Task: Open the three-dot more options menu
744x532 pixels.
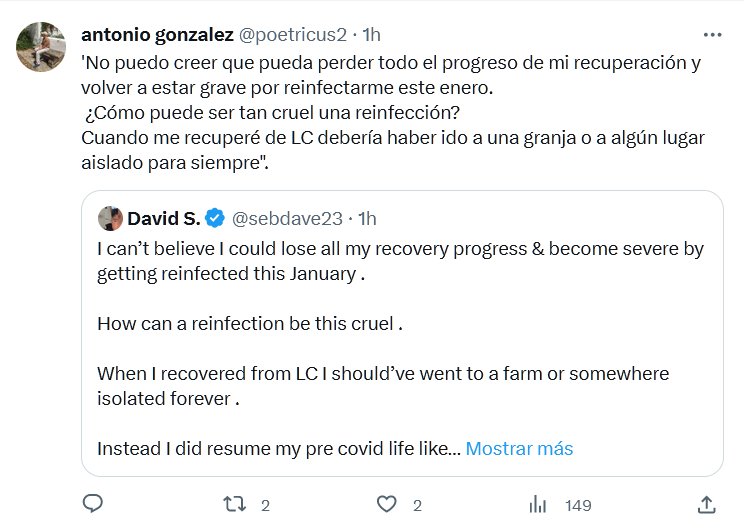Action: pos(712,34)
